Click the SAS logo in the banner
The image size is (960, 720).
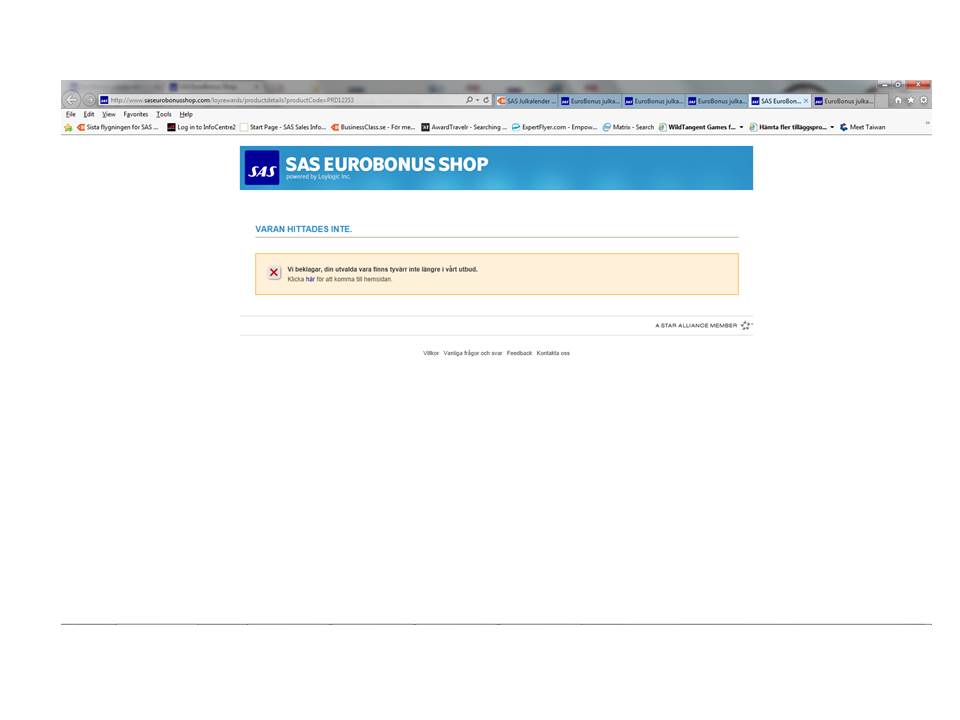[262, 170]
